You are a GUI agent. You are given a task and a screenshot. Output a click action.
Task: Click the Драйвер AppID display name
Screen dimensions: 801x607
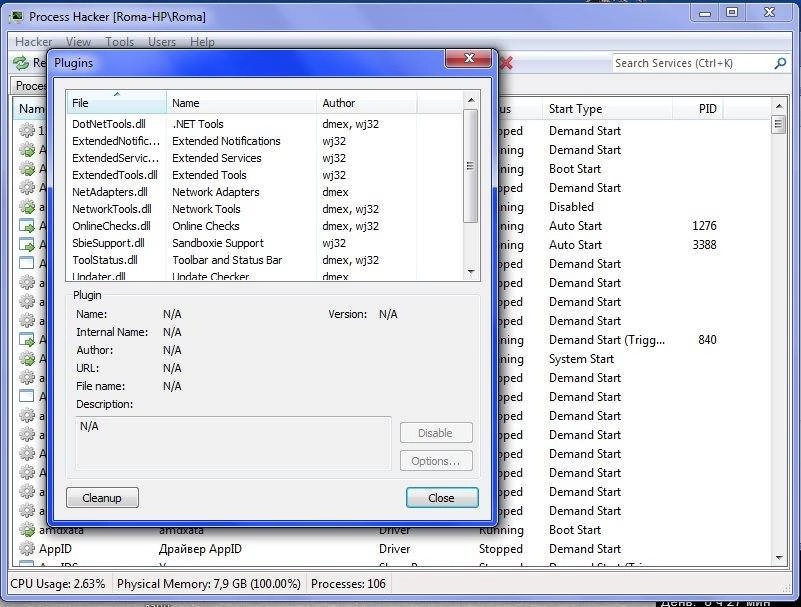(x=200, y=549)
